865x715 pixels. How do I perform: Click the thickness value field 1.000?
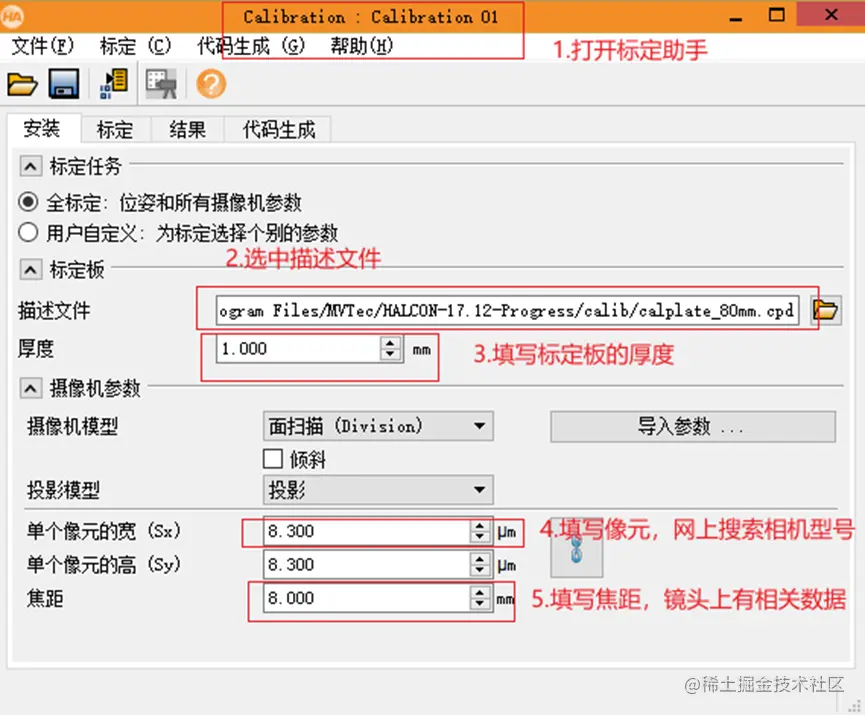tap(298, 349)
